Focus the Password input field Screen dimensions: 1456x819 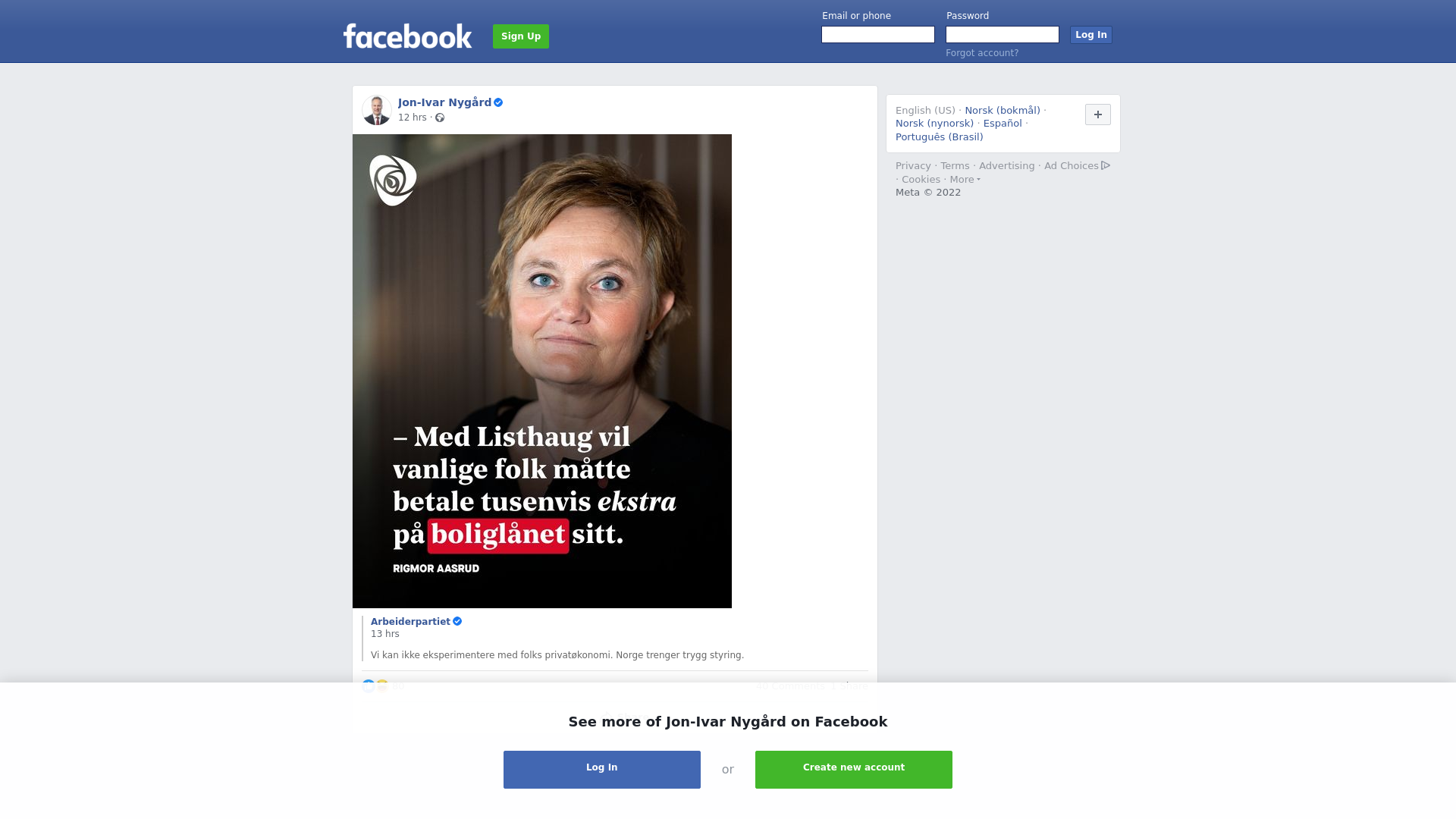pyautogui.click(x=1003, y=35)
